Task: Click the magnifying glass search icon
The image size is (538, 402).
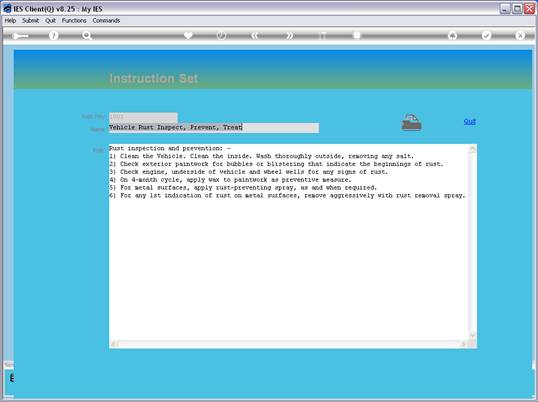Action: (87, 35)
